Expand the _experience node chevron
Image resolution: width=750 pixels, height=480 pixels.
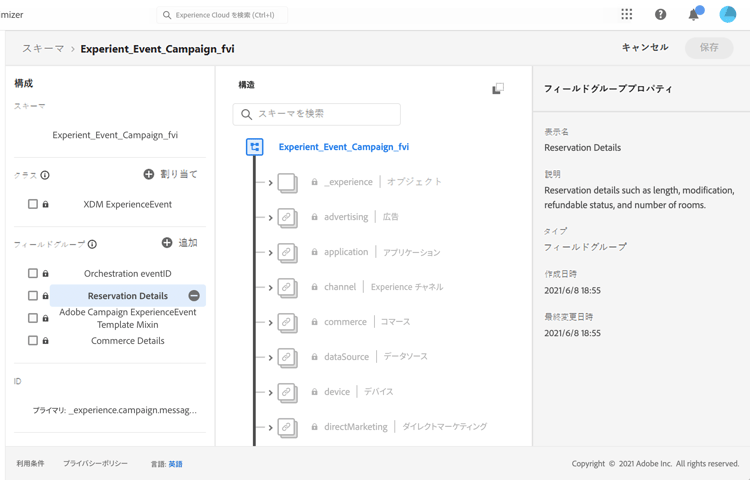pos(270,183)
